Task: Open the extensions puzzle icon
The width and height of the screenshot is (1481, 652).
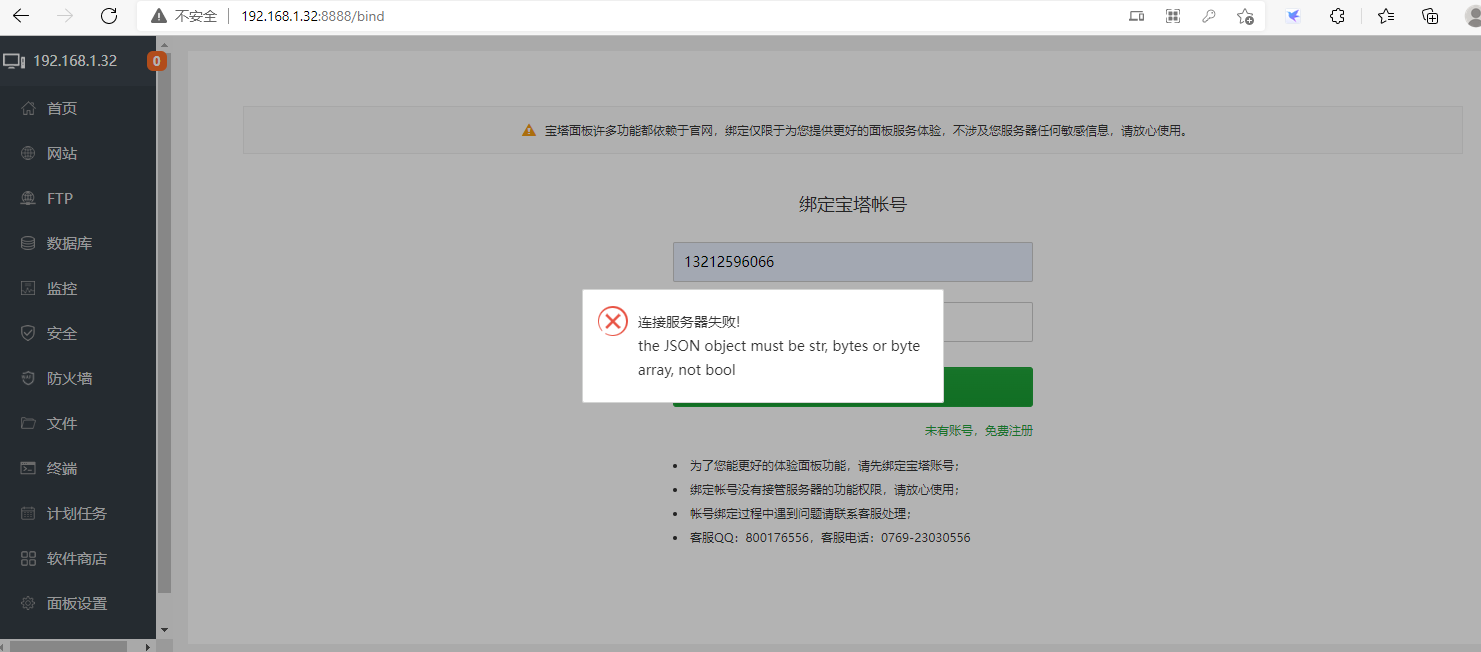Action: coord(1337,16)
